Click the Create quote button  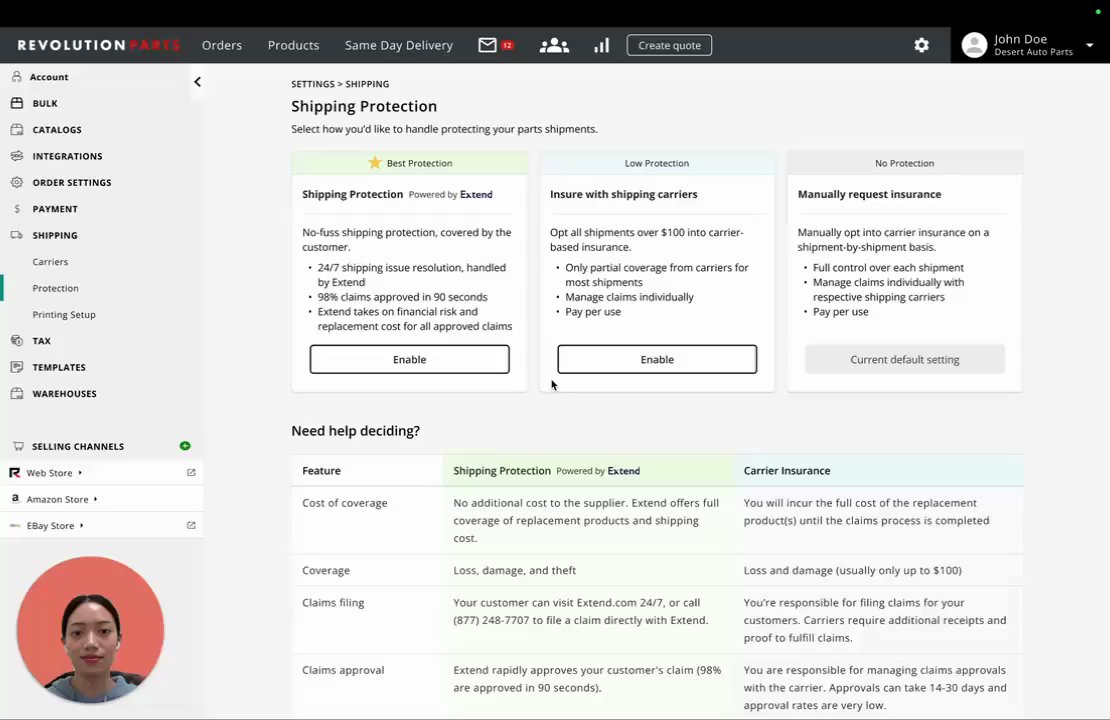point(669,45)
